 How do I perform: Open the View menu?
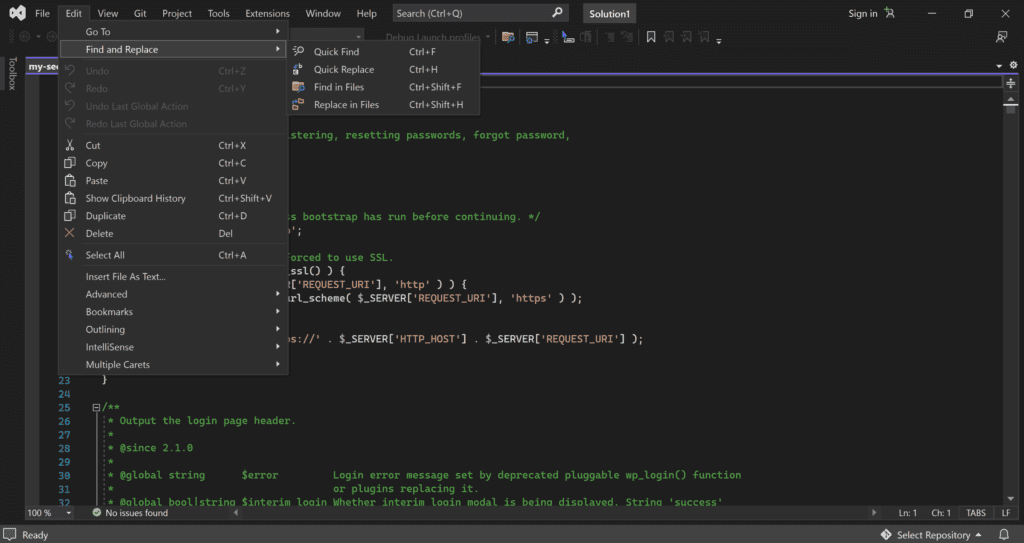click(108, 13)
